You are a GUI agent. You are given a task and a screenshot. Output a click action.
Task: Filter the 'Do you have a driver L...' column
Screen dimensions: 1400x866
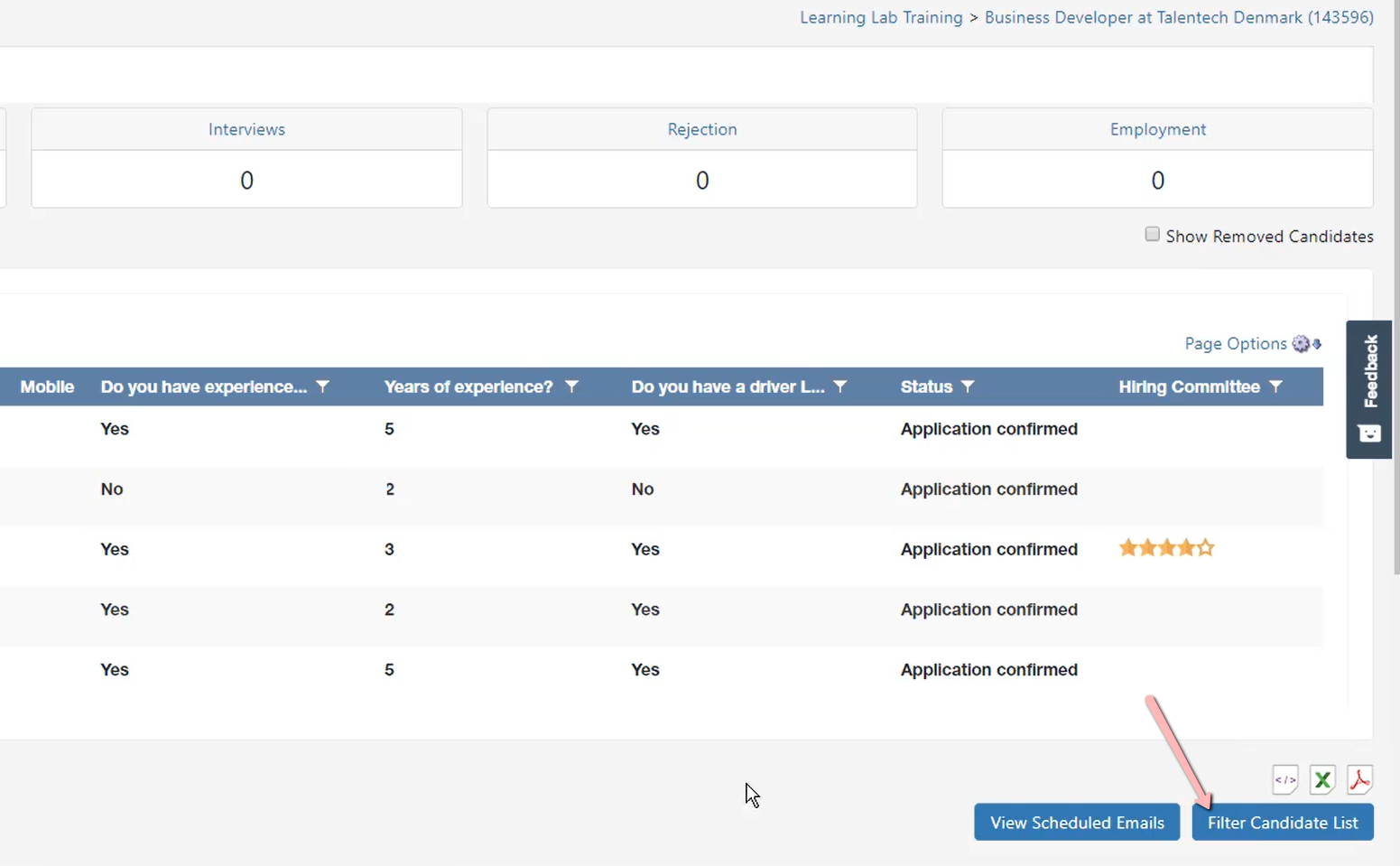click(x=840, y=386)
